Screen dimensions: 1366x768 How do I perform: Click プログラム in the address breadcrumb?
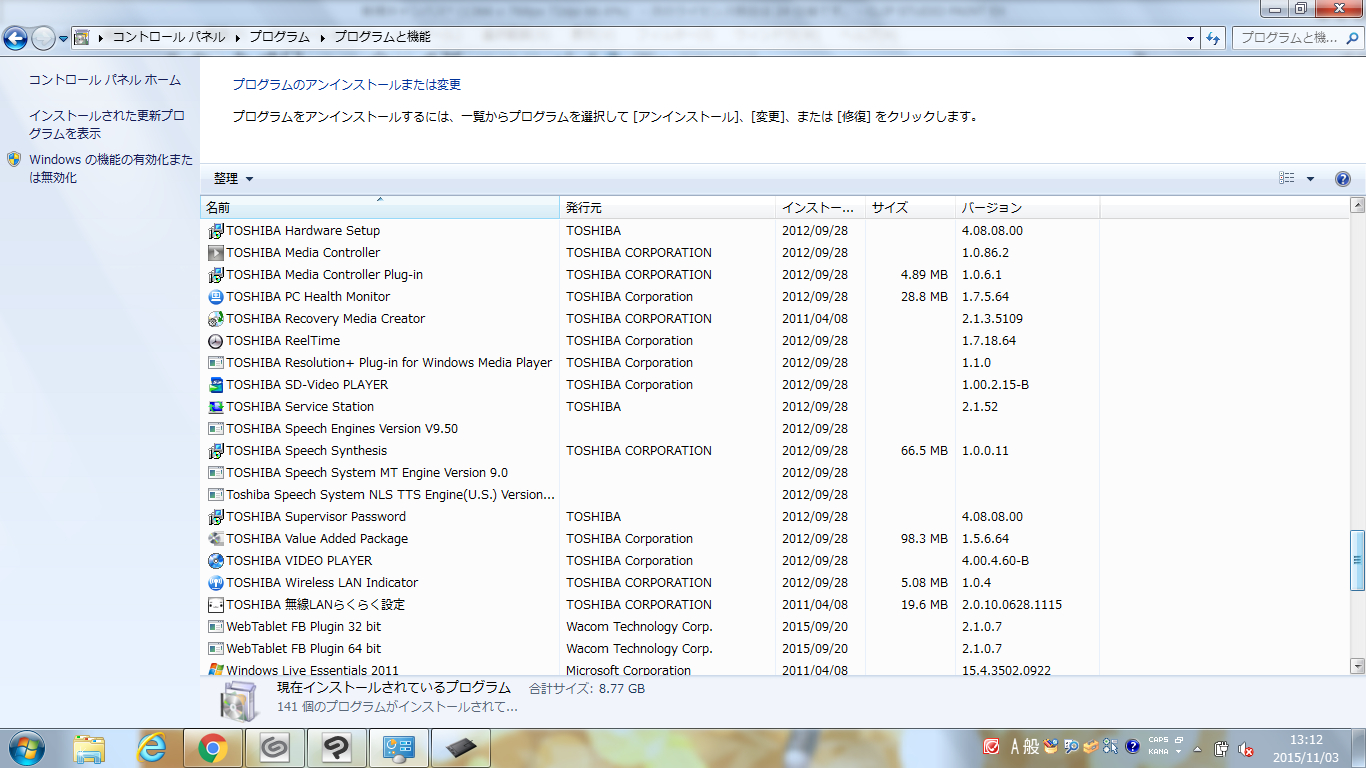pos(280,37)
